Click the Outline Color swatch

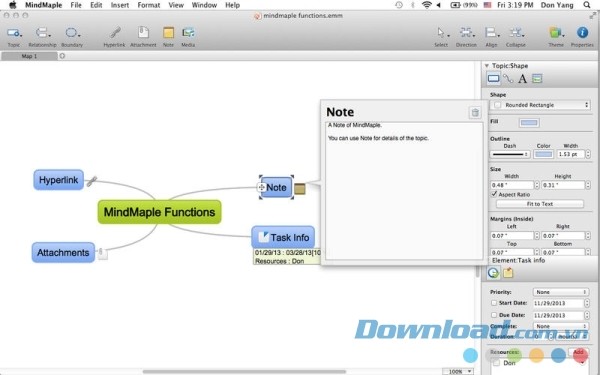(543, 154)
